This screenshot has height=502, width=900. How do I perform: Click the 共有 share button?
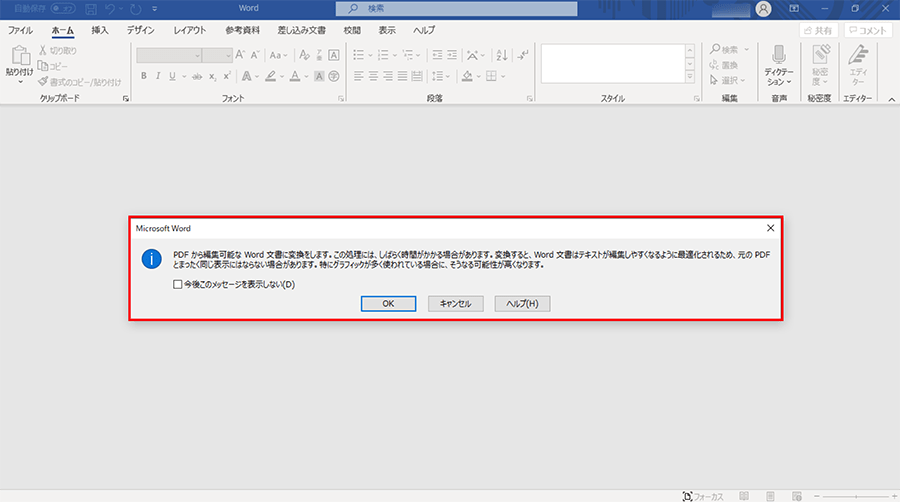(x=819, y=30)
